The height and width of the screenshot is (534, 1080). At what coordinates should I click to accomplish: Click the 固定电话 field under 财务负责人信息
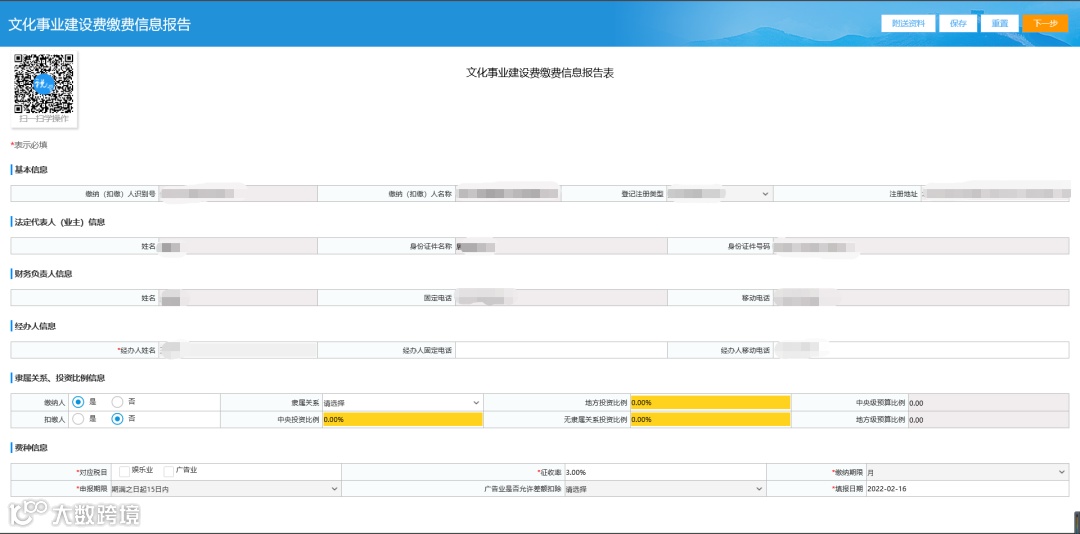pyautogui.click(x=561, y=298)
